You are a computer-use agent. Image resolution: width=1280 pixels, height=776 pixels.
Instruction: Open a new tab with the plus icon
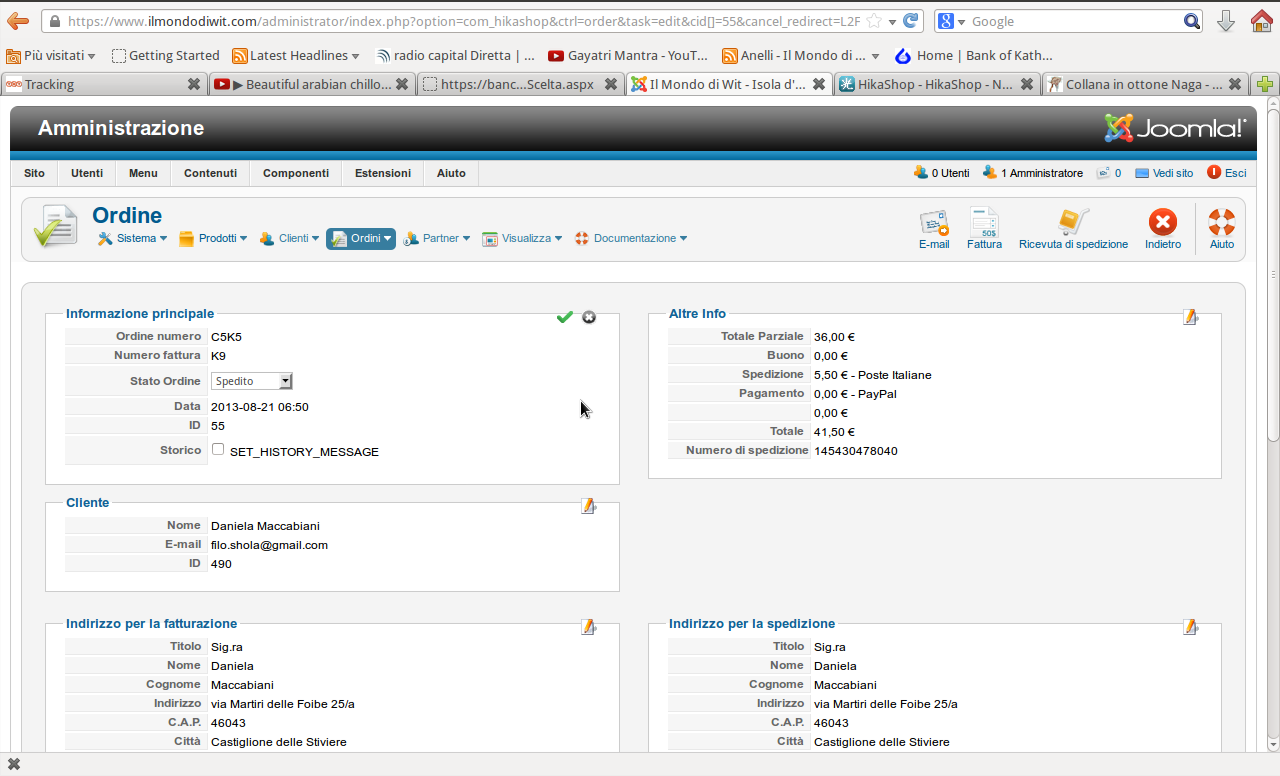tap(1266, 85)
